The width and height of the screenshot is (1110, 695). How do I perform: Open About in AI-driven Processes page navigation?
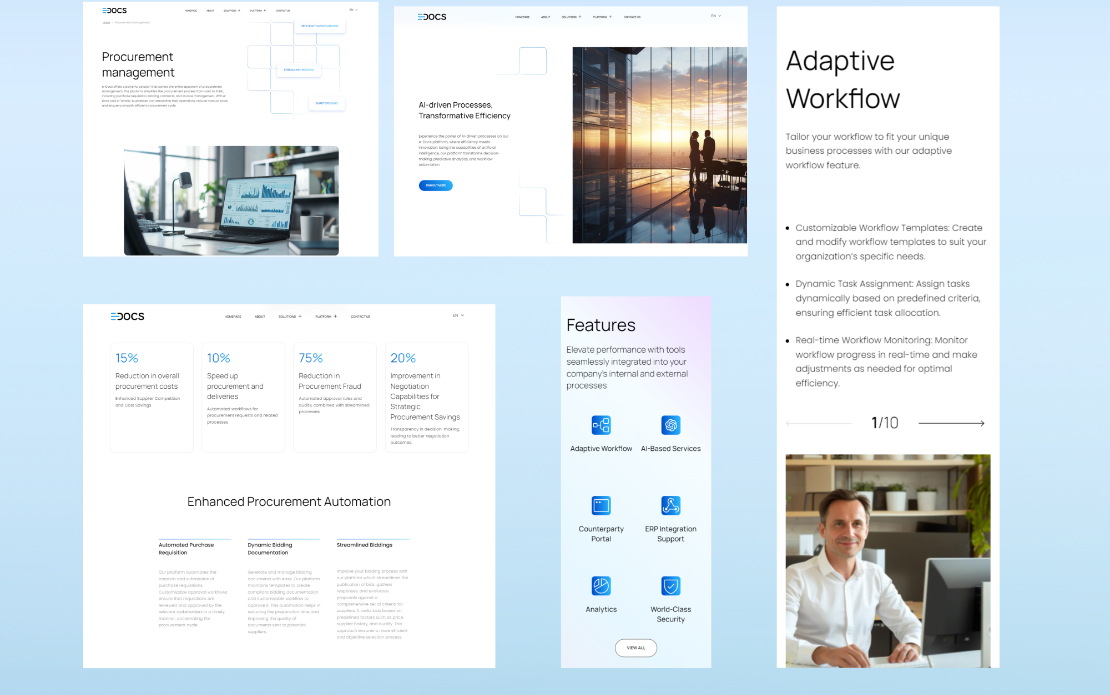coord(545,16)
